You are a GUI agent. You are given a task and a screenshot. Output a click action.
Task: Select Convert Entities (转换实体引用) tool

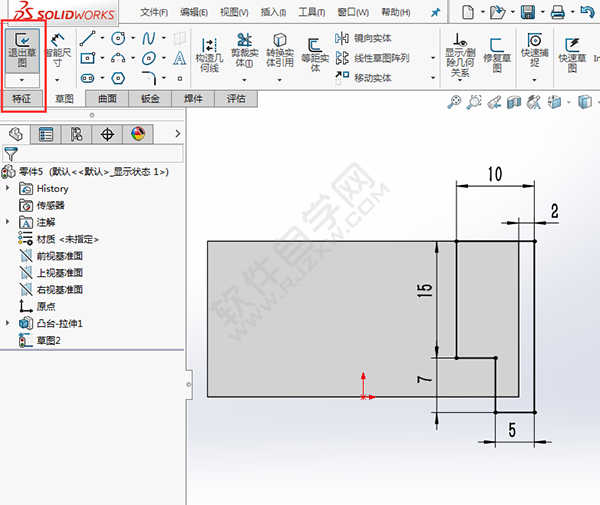280,50
